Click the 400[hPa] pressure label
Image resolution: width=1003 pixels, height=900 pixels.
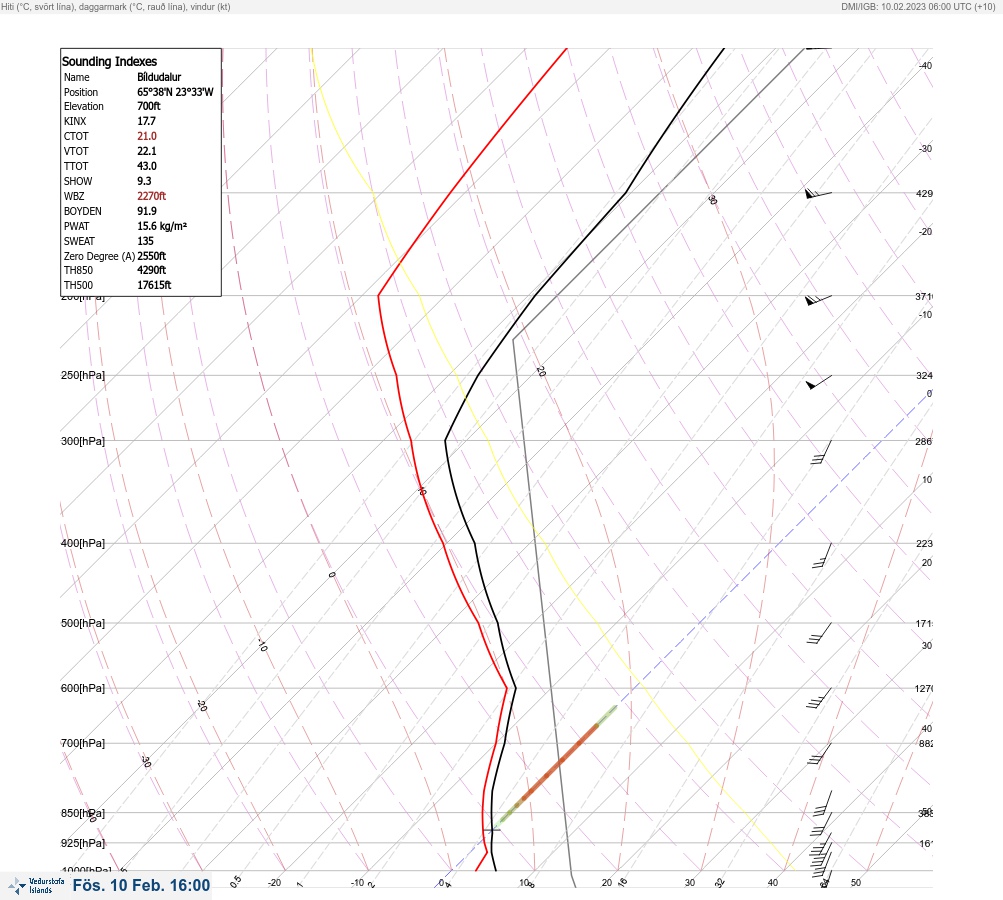point(83,543)
